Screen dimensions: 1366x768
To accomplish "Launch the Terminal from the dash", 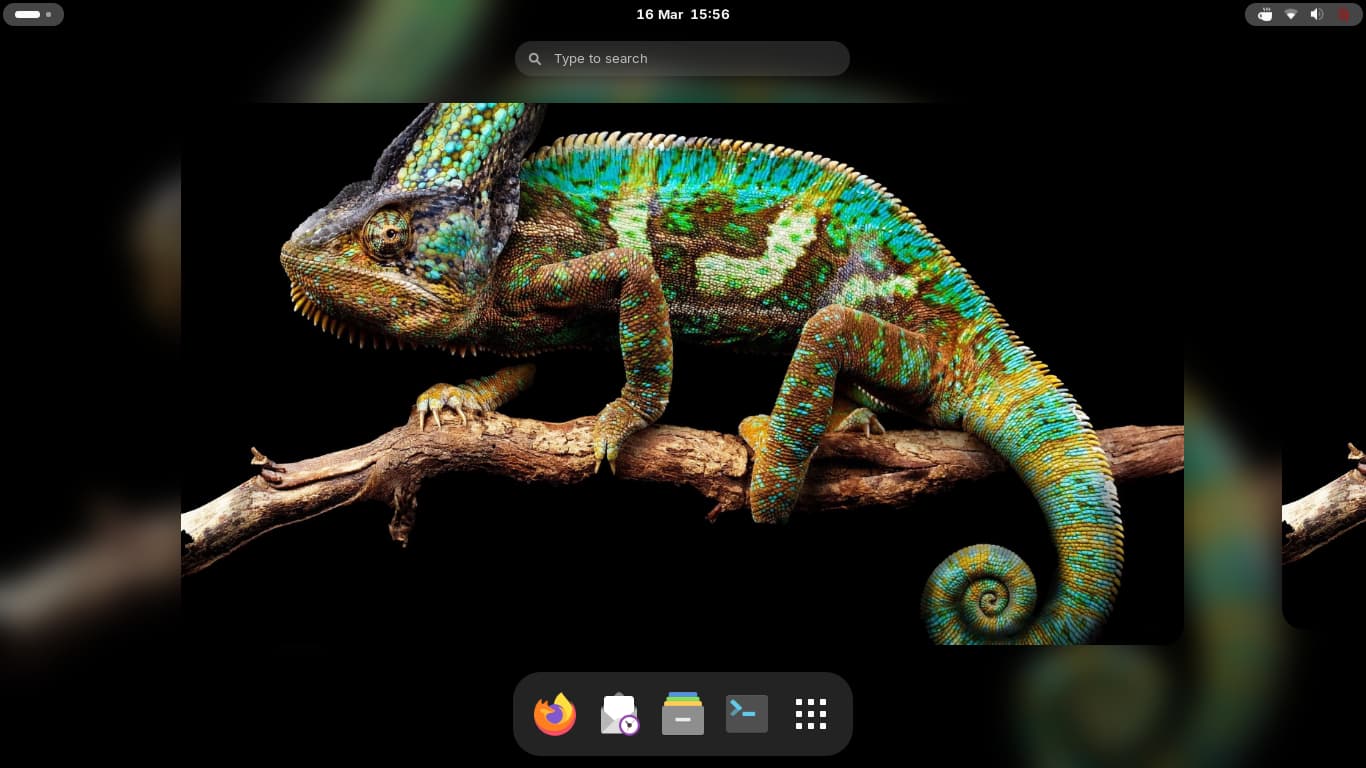I will (747, 714).
